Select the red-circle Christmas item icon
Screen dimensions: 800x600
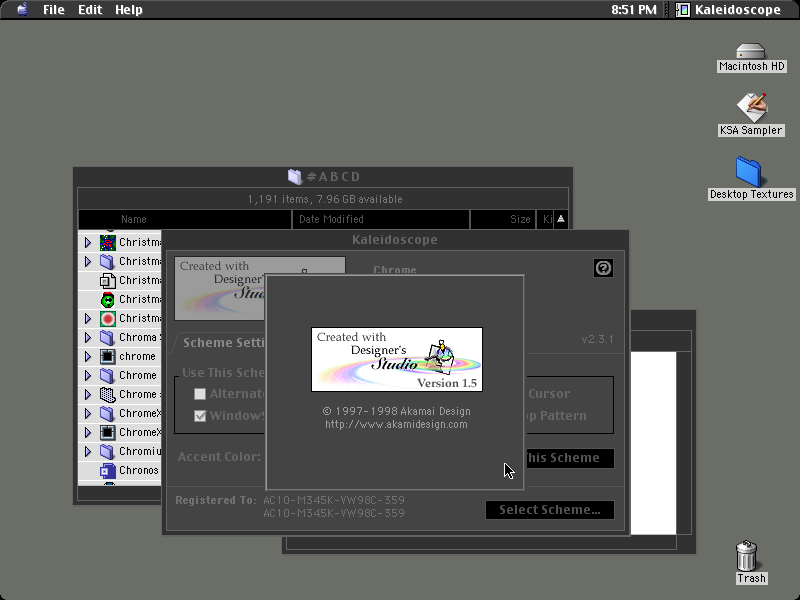[x=108, y=319]
